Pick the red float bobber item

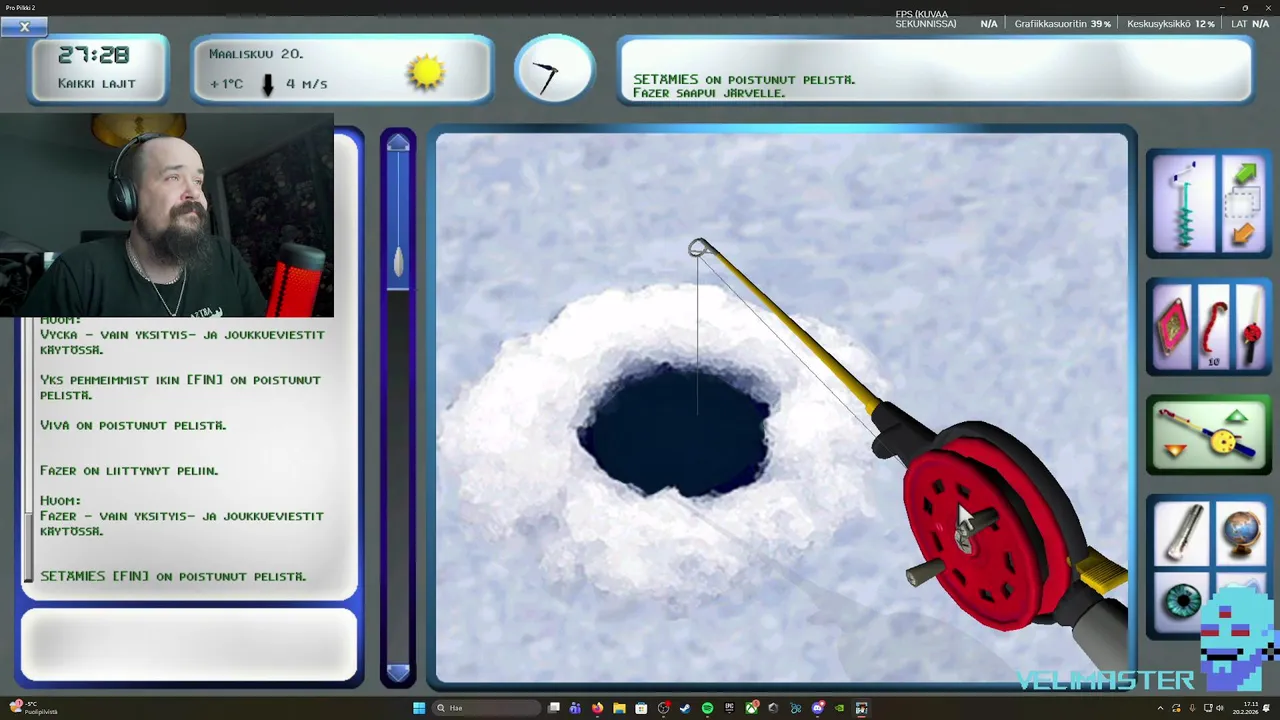[1251, 327]
